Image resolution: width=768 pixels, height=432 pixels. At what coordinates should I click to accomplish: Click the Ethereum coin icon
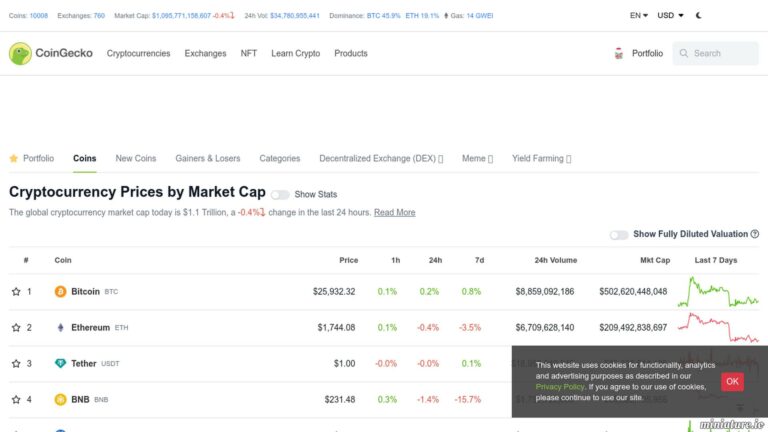tap(60, 328)
